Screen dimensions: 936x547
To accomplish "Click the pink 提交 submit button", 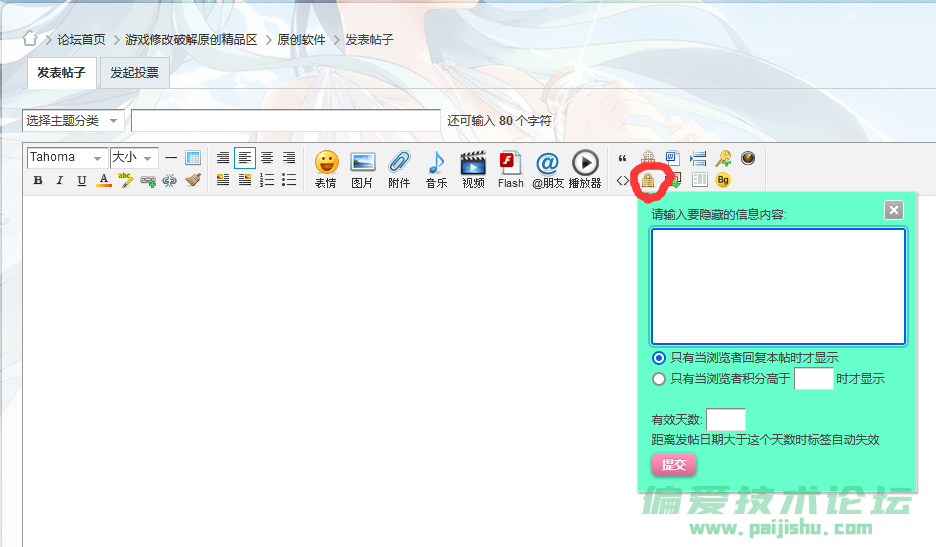I will (674, 465).
